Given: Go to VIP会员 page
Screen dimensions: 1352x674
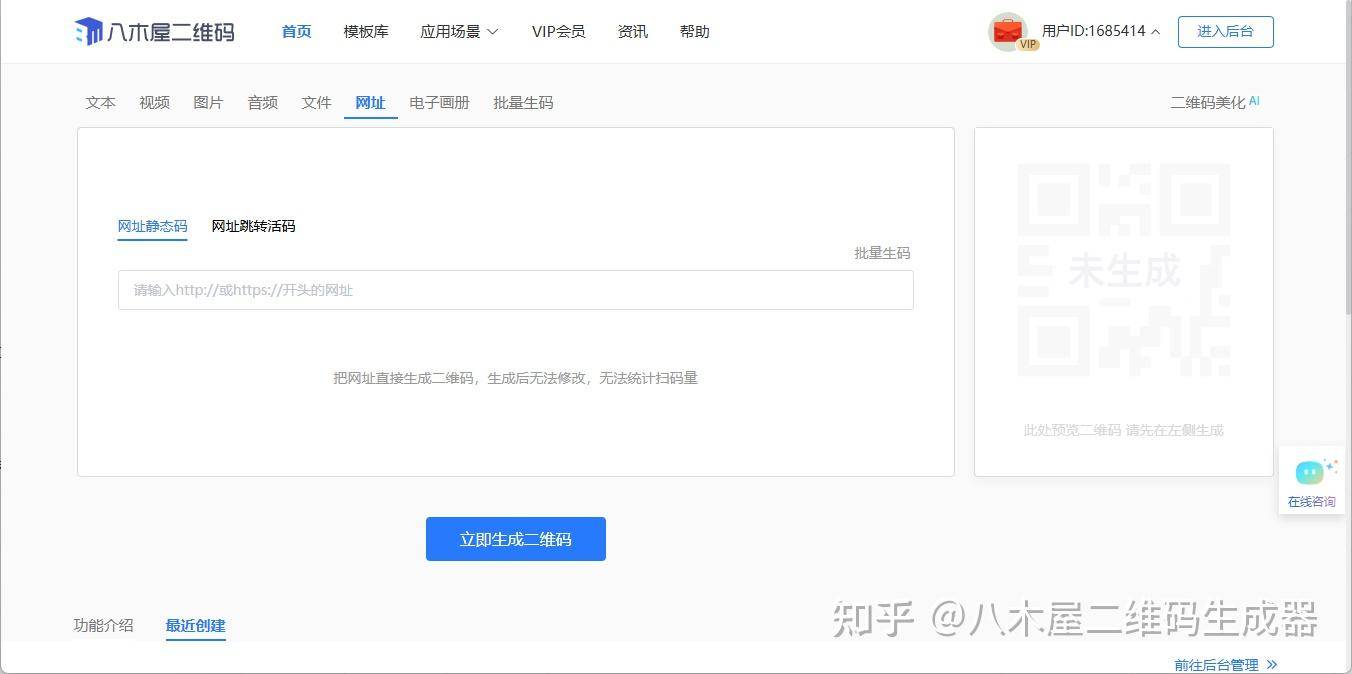Looking at the screenshot, I should pos(559,32).
